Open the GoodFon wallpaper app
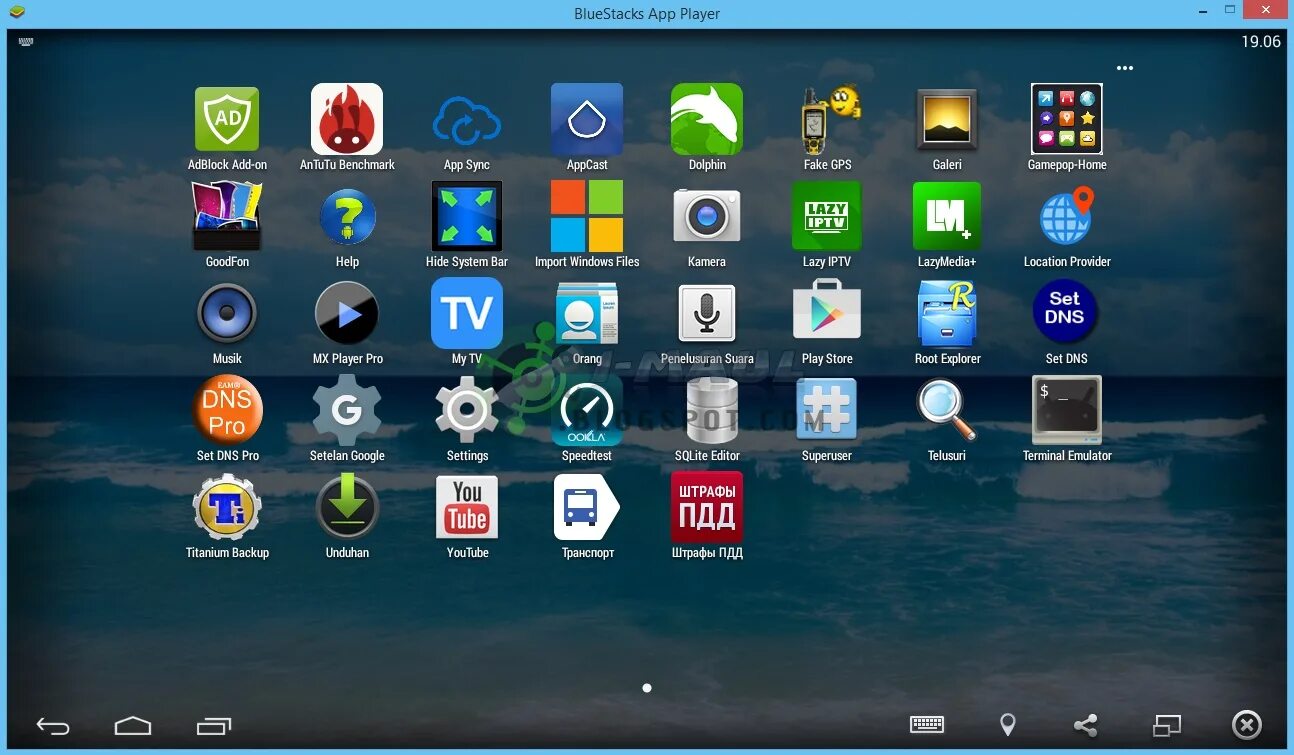Image resolution: width=1294 pixels, height=755 pixels. point(227,216)
